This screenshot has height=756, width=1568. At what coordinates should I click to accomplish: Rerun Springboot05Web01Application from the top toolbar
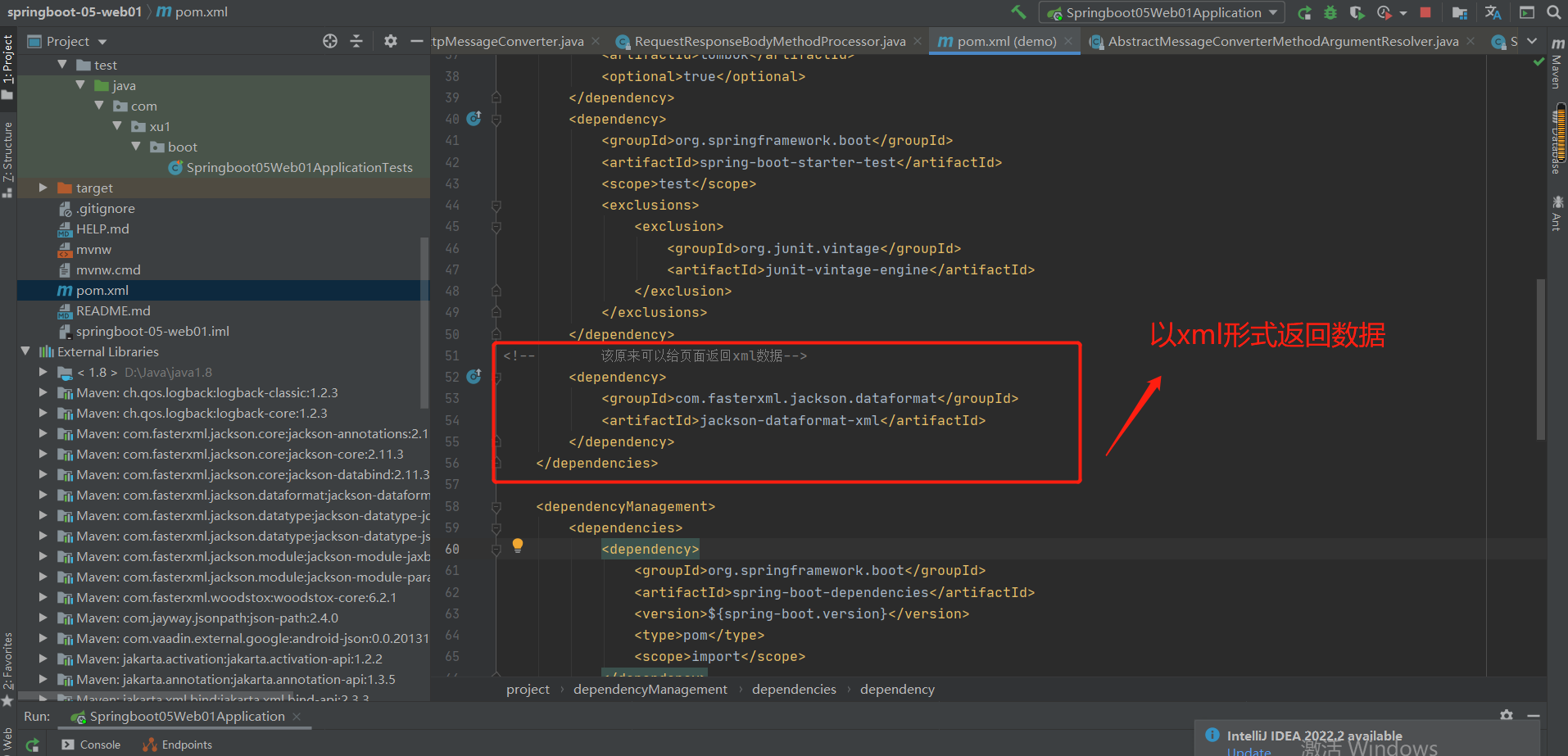pos(1305,12)
